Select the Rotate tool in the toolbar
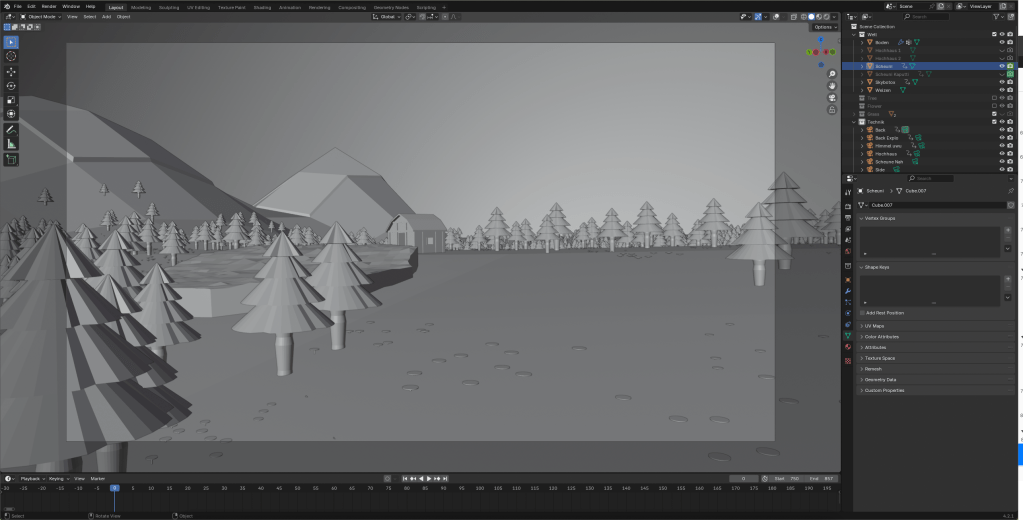 point(11,86)
